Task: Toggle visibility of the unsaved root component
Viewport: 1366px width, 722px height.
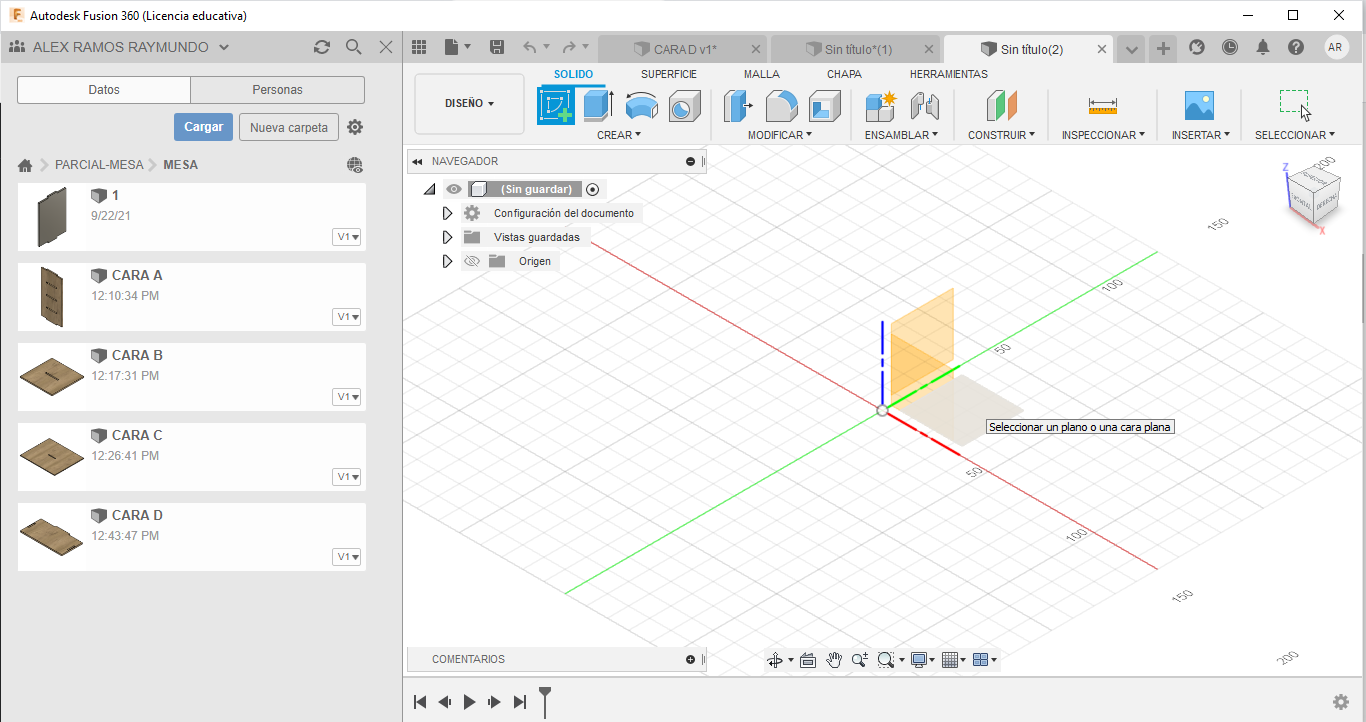Action: 454,189
